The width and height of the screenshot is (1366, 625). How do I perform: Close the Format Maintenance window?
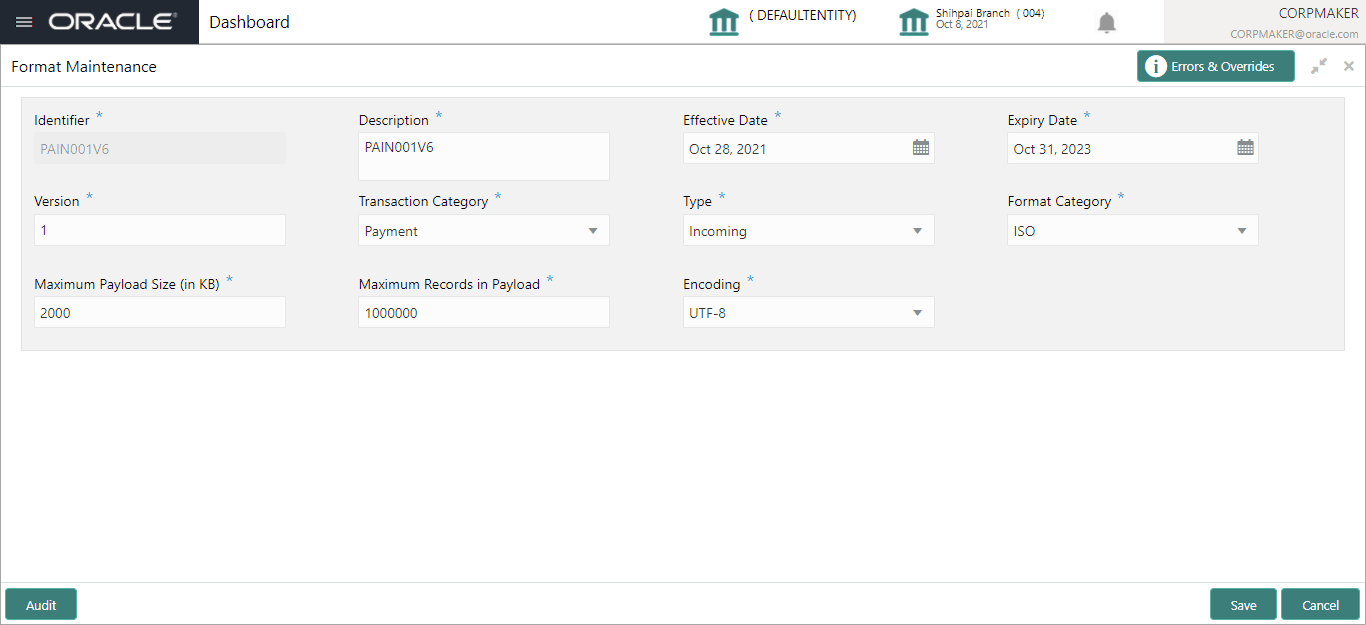click(x=1349, y=66)
